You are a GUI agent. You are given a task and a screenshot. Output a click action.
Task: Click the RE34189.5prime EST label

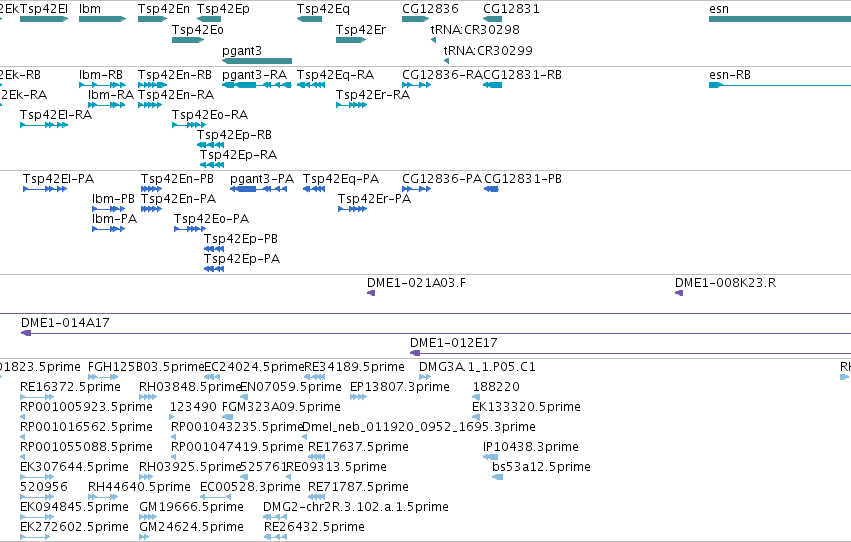coord(354,367)
